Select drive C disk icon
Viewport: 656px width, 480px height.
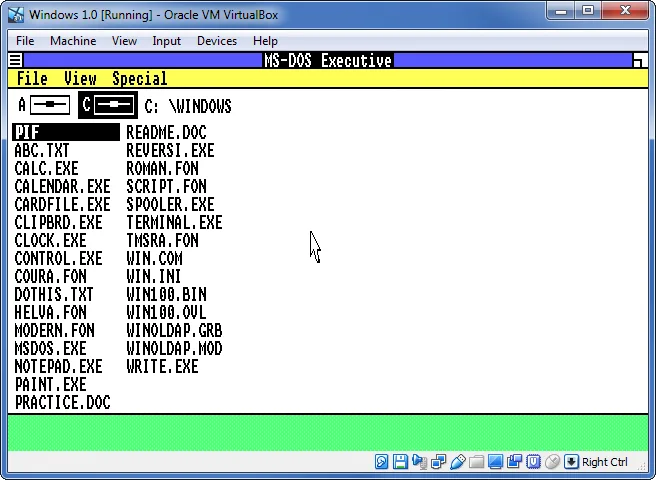[114, 105]
